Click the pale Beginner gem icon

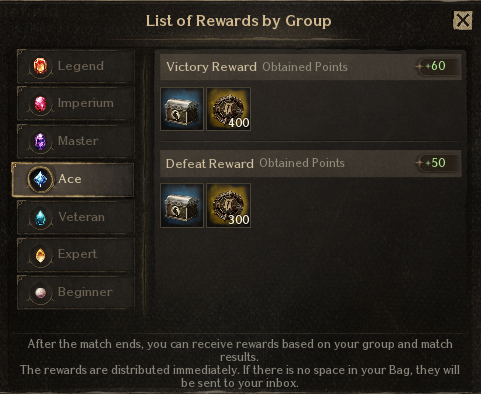click(x=40, y=292)
